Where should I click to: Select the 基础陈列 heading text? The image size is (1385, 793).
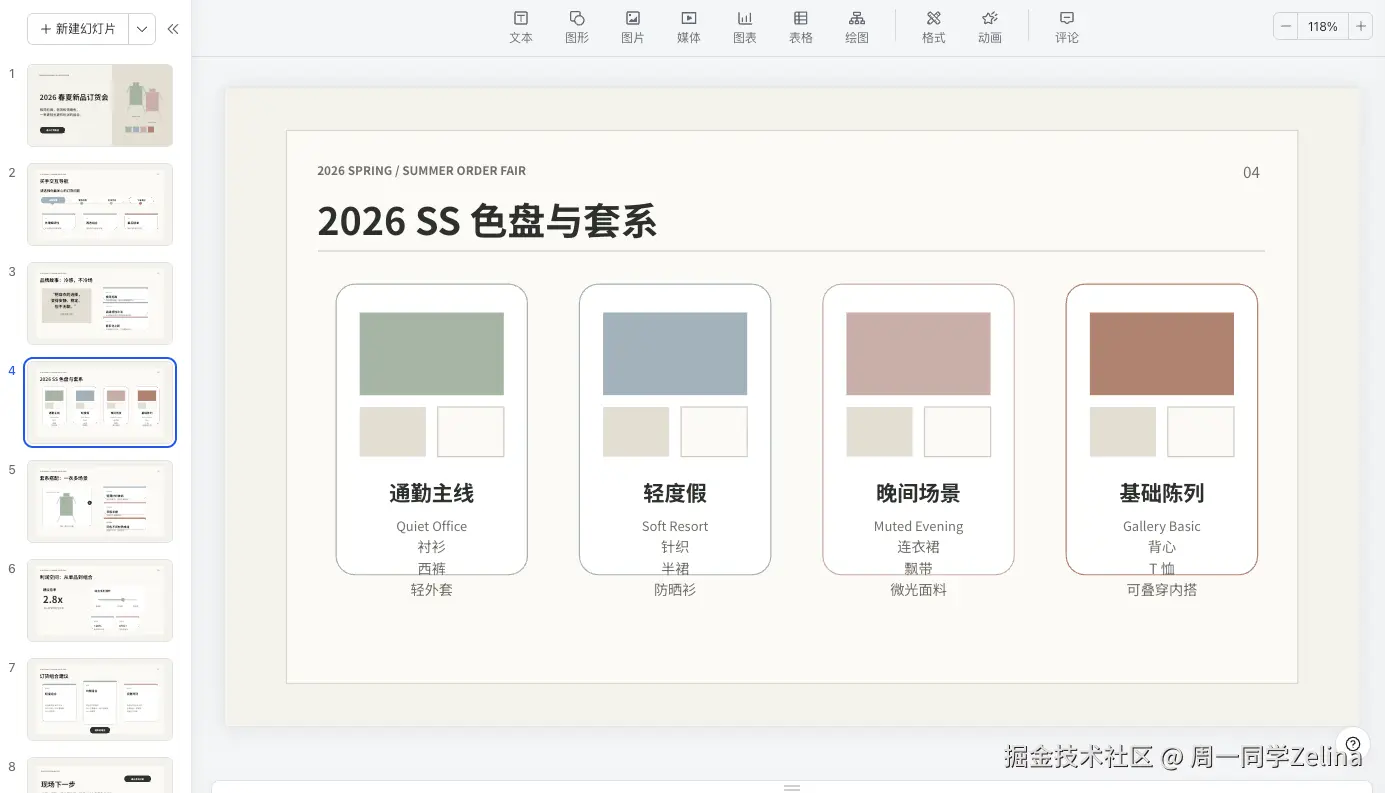[x=1162, y=493]
